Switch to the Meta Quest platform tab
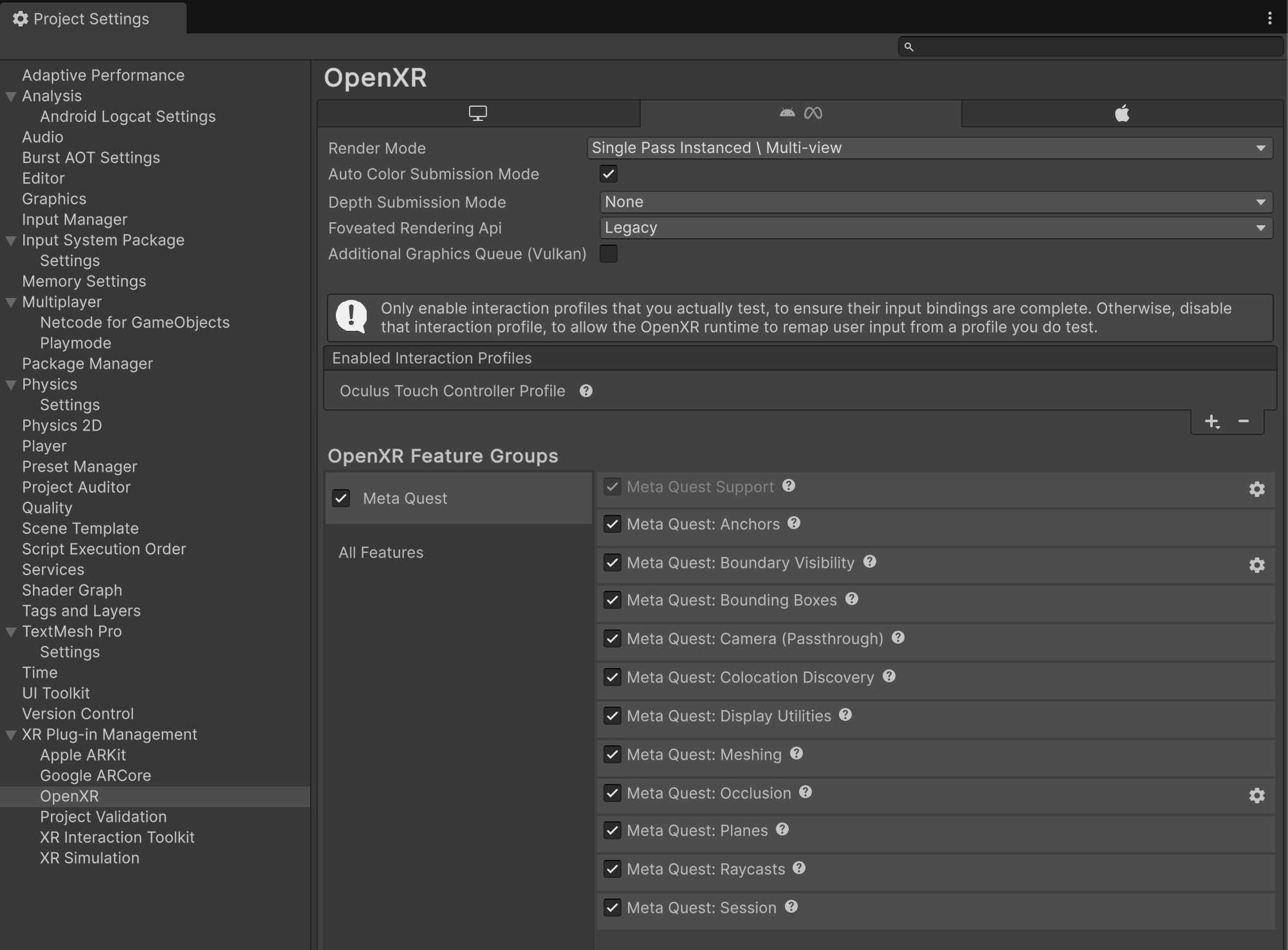The image size is (1288, 950). pos(800,113)
